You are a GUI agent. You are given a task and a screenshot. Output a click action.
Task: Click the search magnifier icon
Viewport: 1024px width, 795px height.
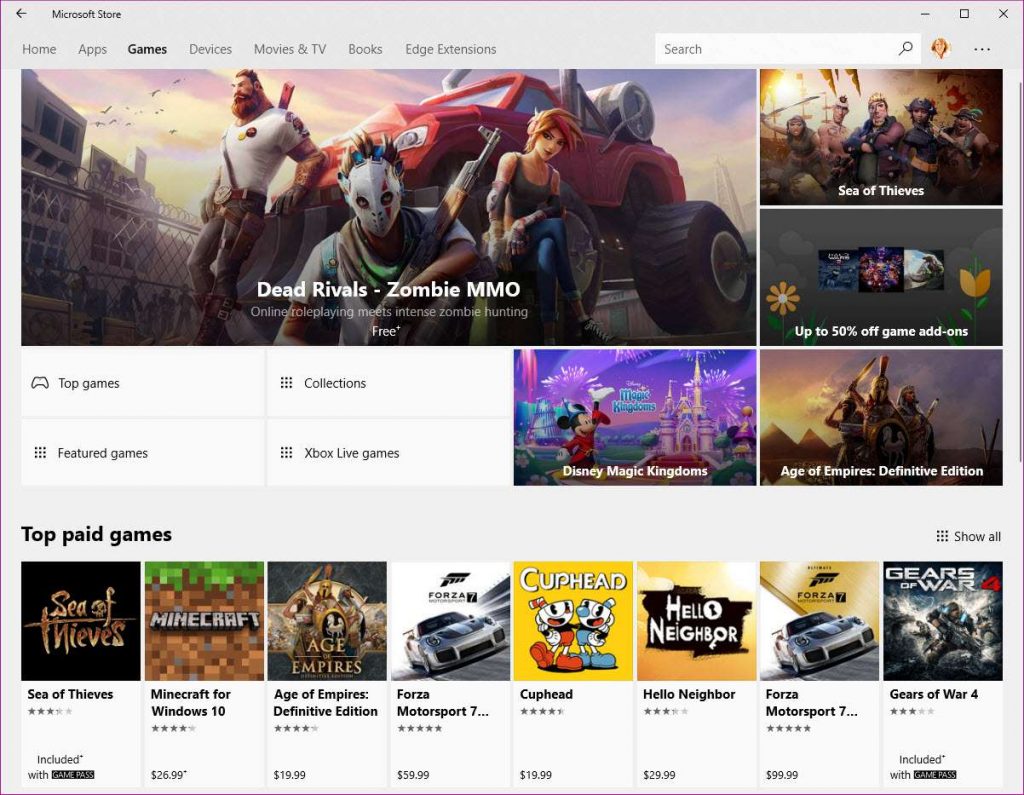[905, 48]
